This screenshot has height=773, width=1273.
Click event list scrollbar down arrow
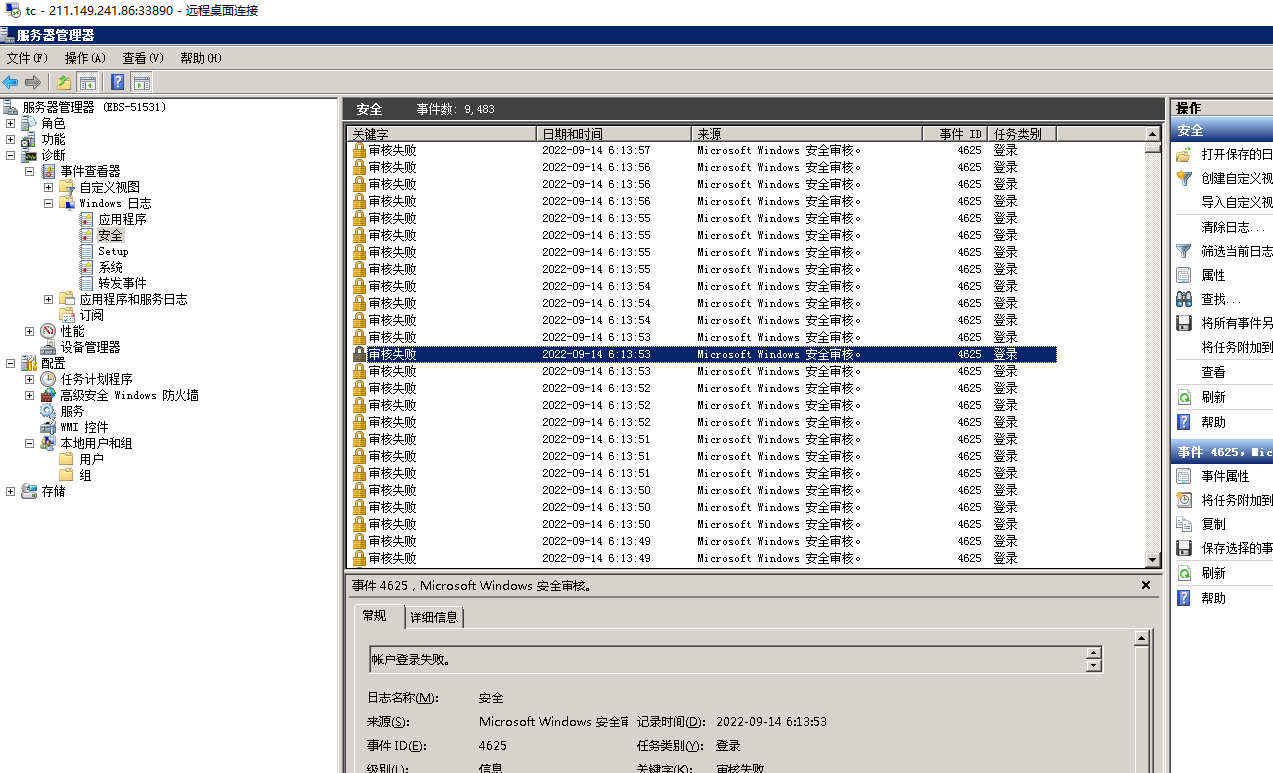(1153, 560)
